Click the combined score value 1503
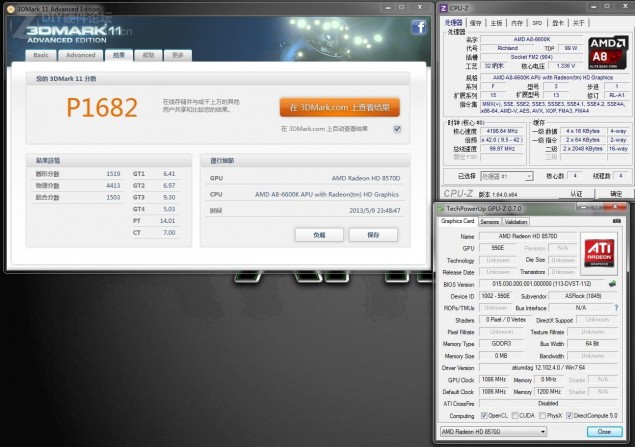The width and height of the screenshot is (635, 447). (x=113, y=197)
